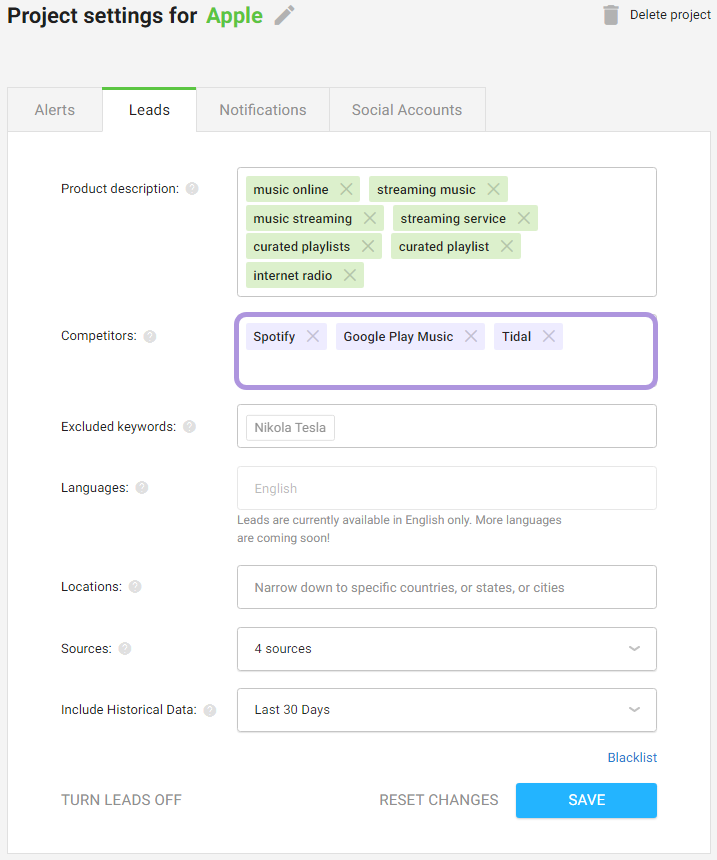The width and height of the screenshot is (717, 860).
Task: Open help tooltip for Product description
Action: (192, 189)
